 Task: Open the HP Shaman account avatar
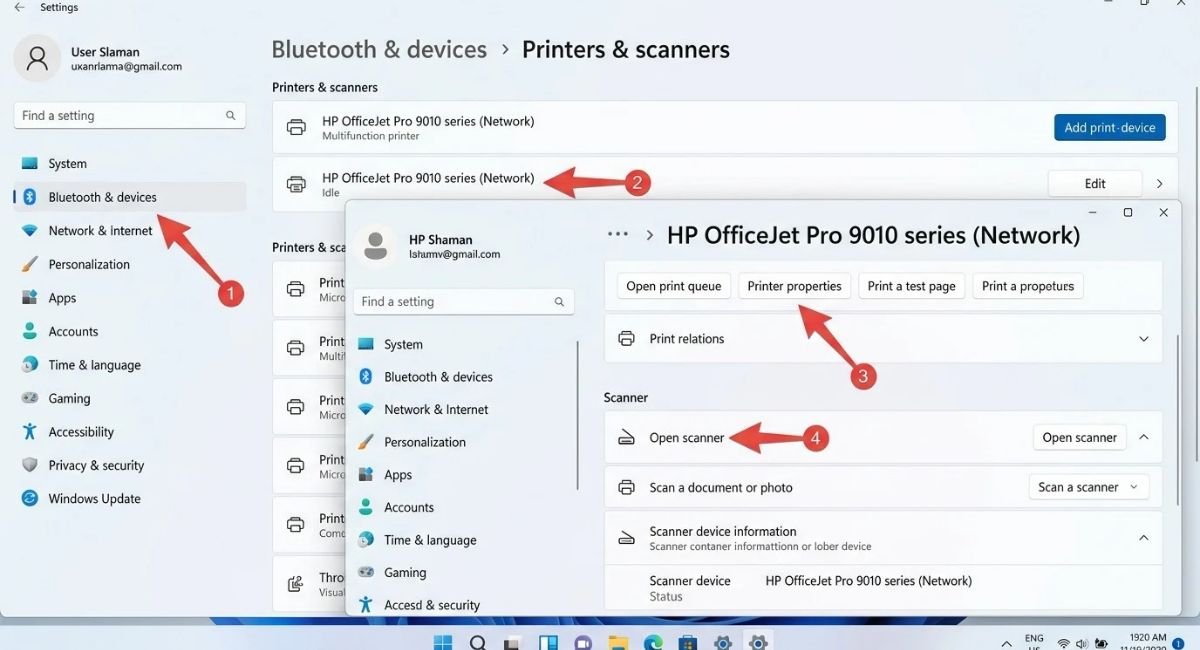point(377,246)
